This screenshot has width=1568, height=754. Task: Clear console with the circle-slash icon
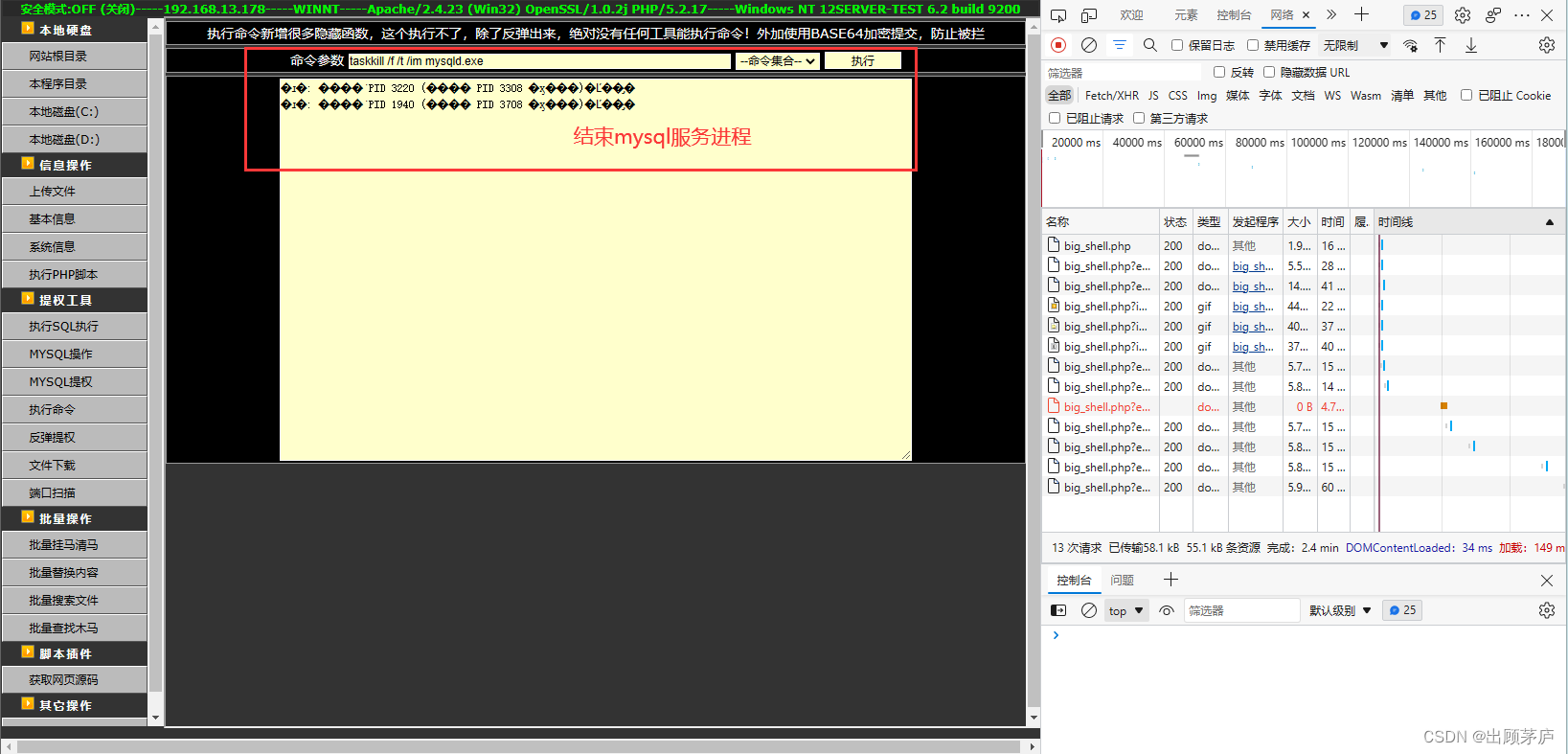pyautogui.click(x=1089, y=610)
